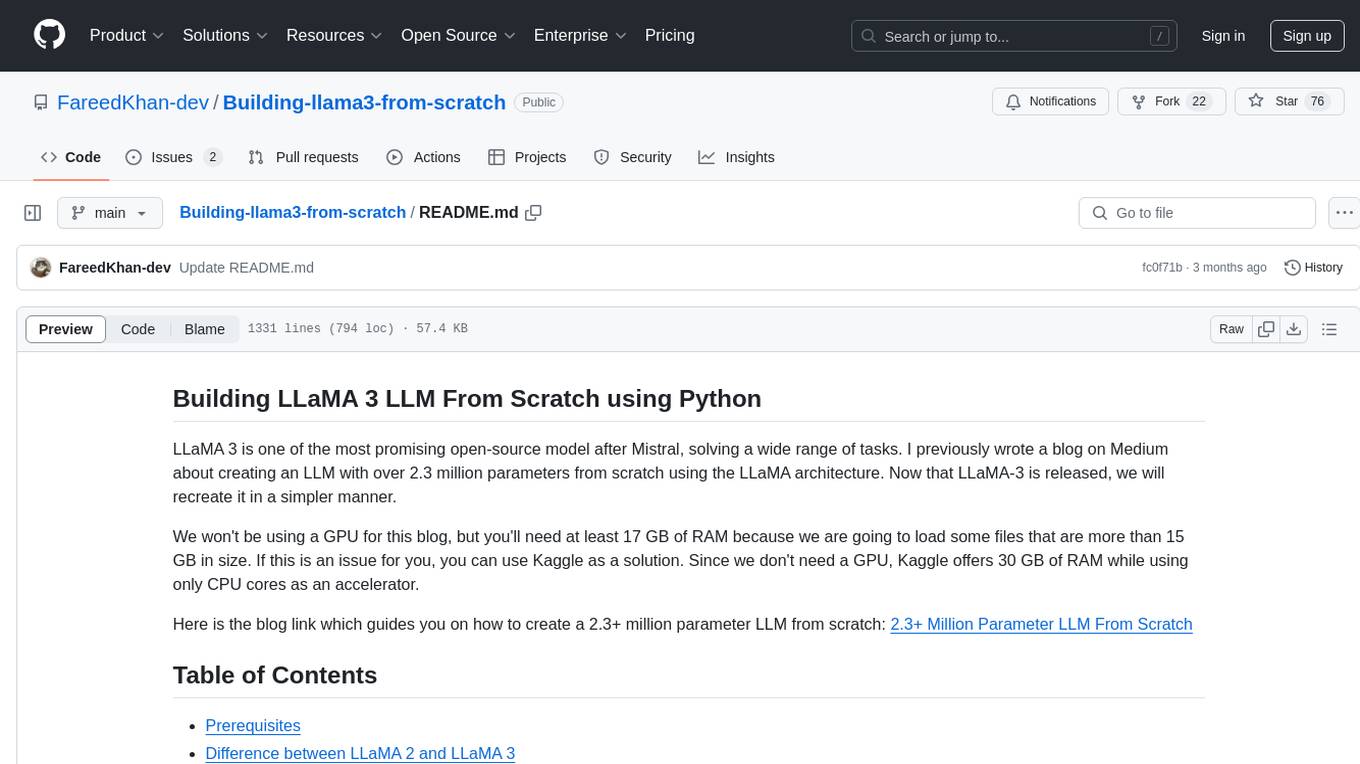
Task: Expand the Product menu
Action: (127, 35)
